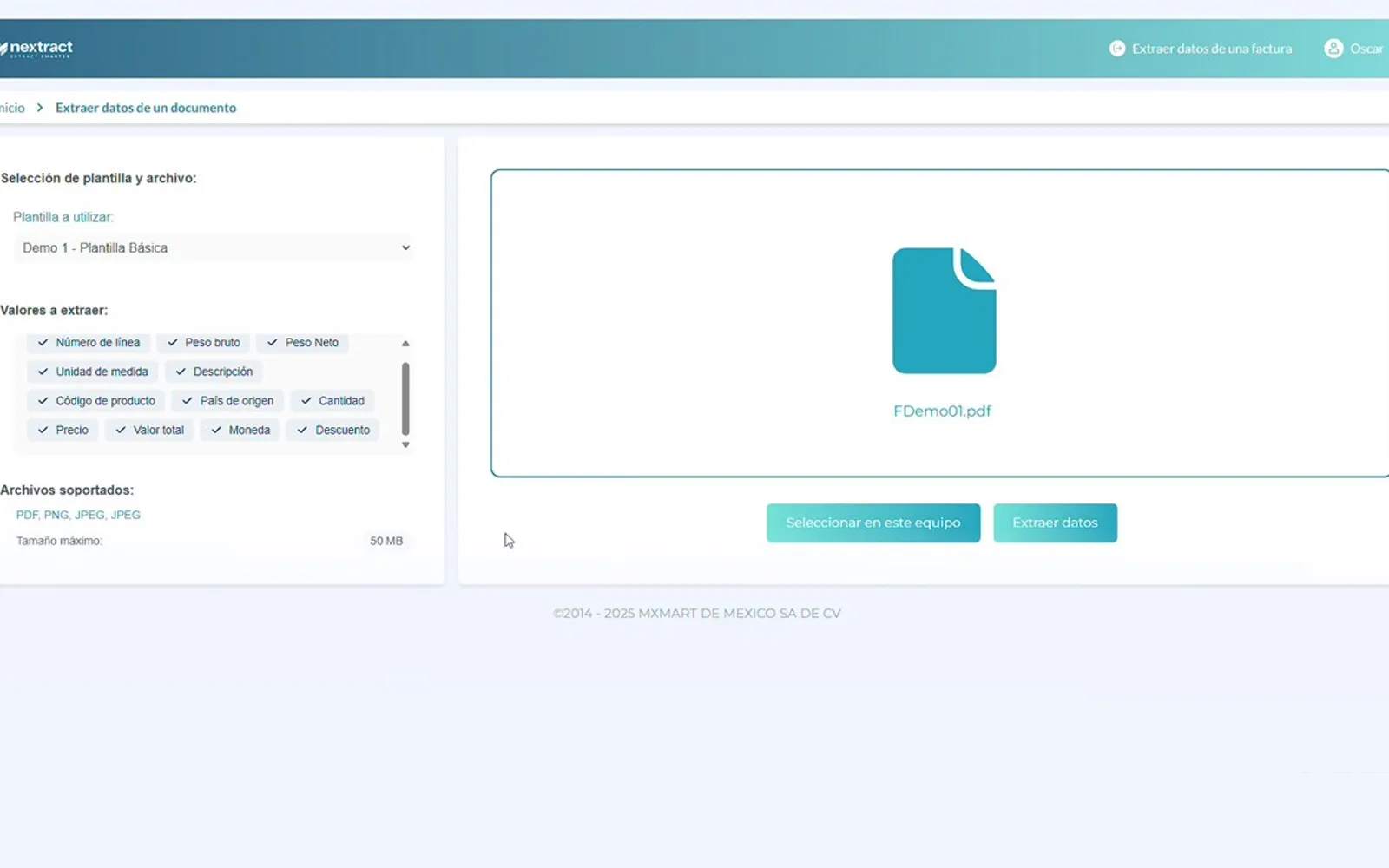Click the PDF, PNG, JPEG, JPEG text

78,515
